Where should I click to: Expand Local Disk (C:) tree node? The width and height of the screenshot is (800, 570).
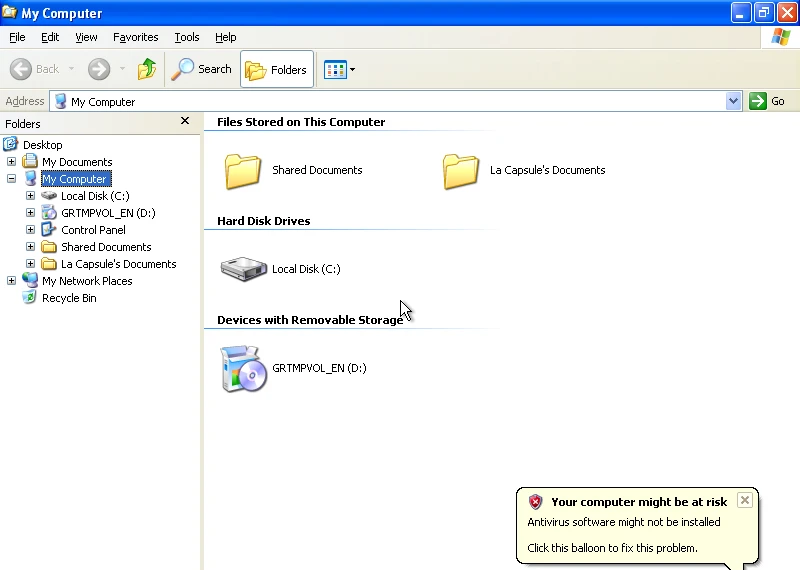pos(30,195)
